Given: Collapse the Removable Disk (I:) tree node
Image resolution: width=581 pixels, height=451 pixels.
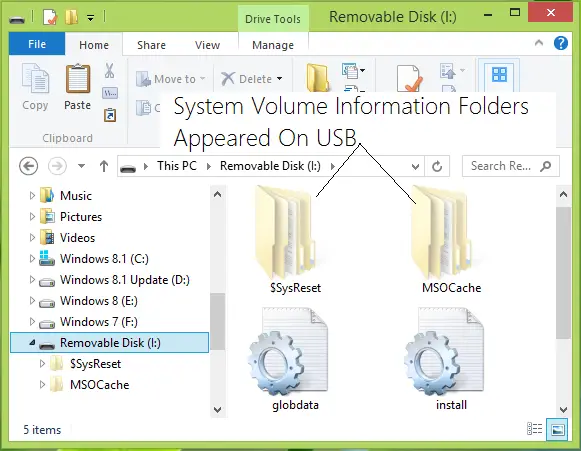Looking at the screenshot, I should [x=33, y=343].
